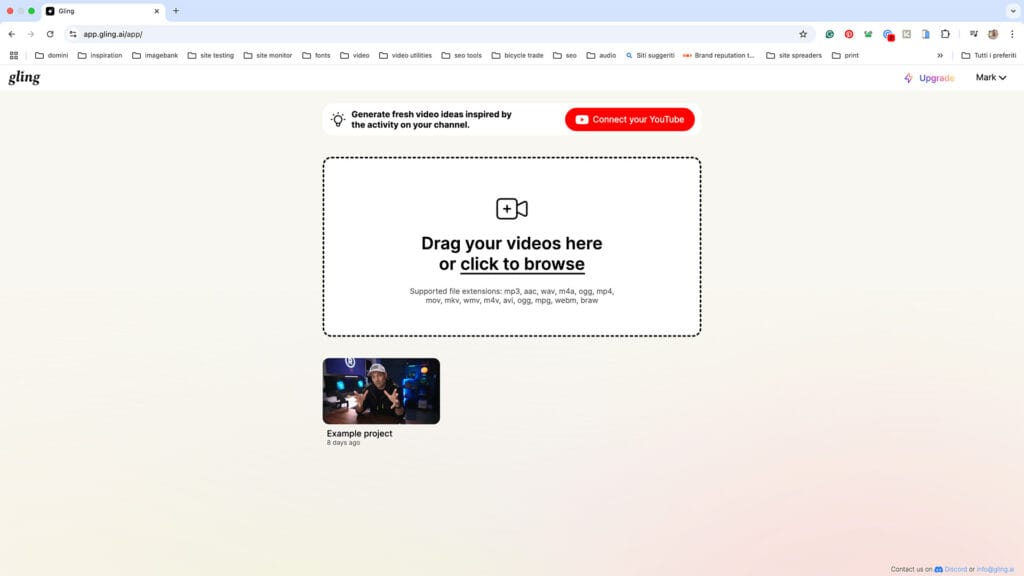Click the Upgrade link

[929, 78]
